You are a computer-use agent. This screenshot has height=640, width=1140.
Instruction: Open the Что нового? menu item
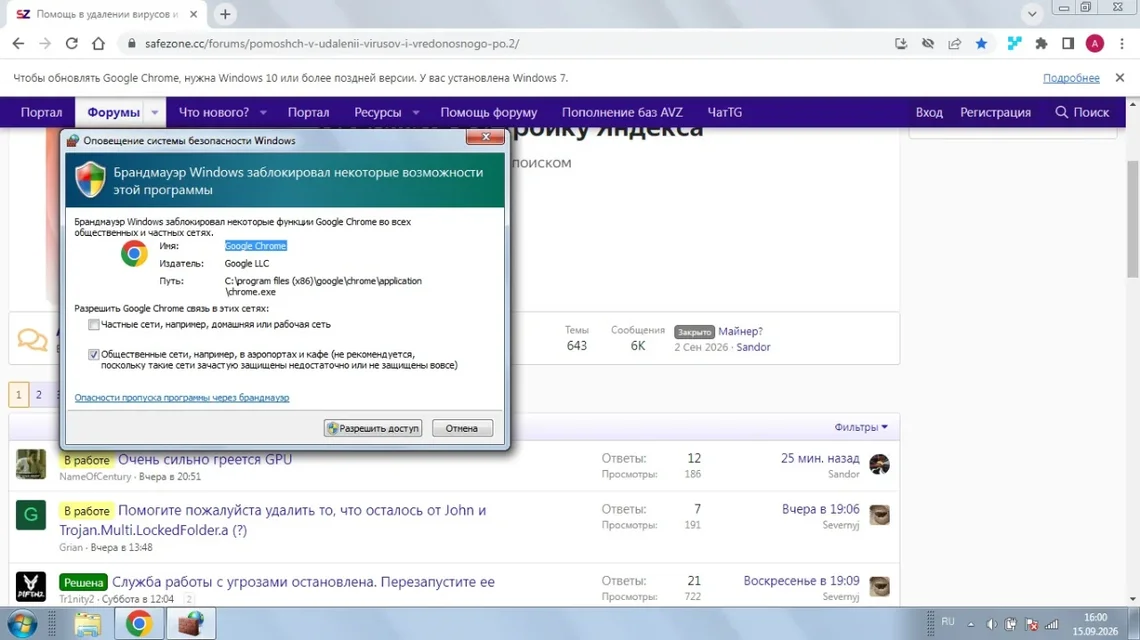coord(214,112)
